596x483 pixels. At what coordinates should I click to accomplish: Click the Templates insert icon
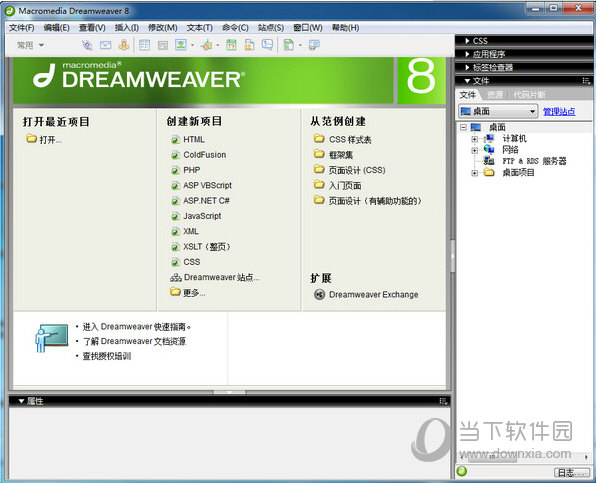[x=289, y=45]
